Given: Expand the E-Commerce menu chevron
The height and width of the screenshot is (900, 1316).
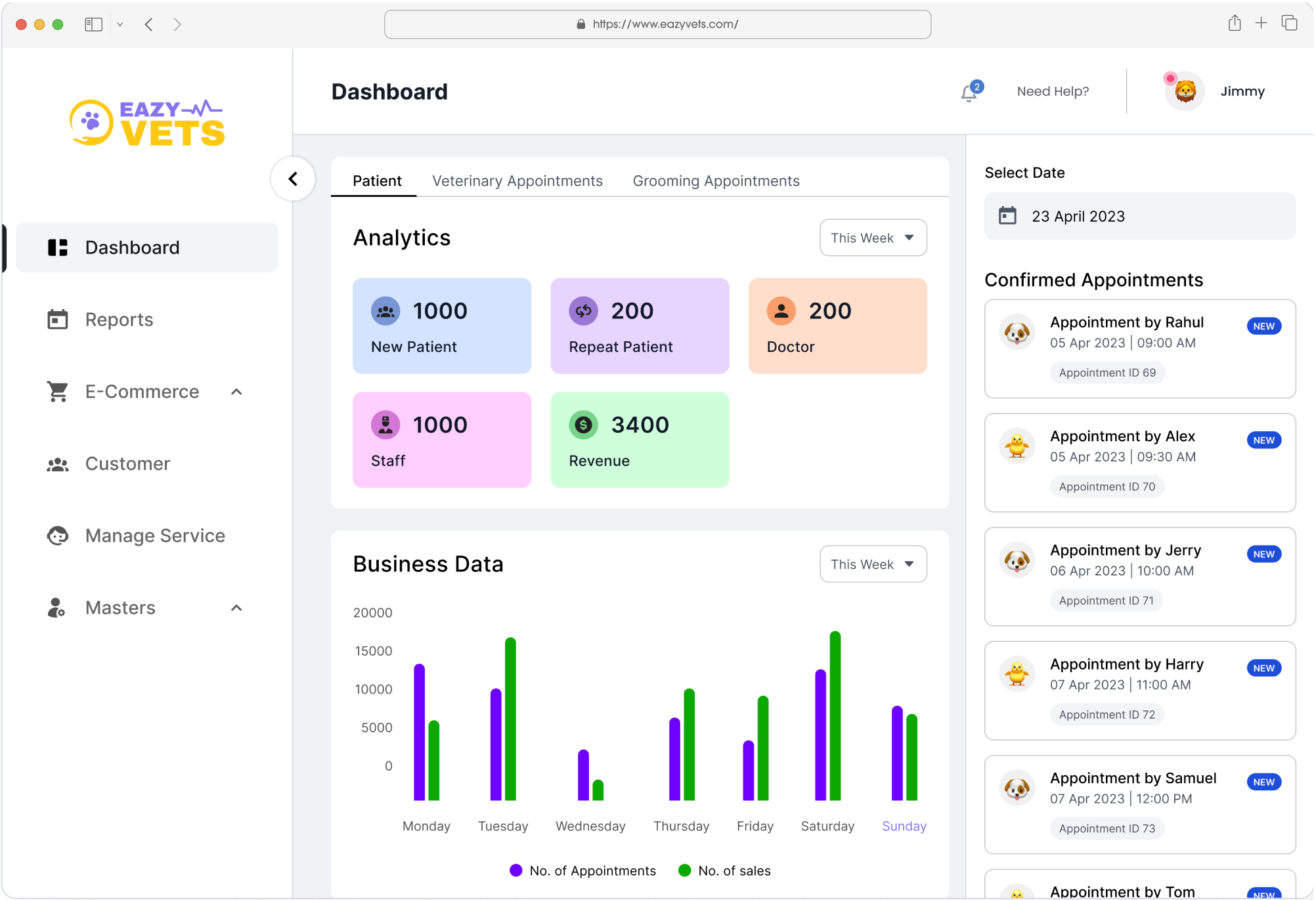Looking at the screenshot, I should [x=237, y=392].
